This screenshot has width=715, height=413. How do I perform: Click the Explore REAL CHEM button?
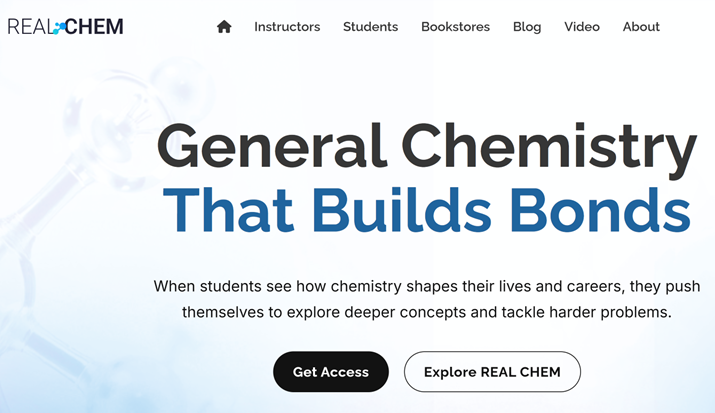click(x=492, y=372)
